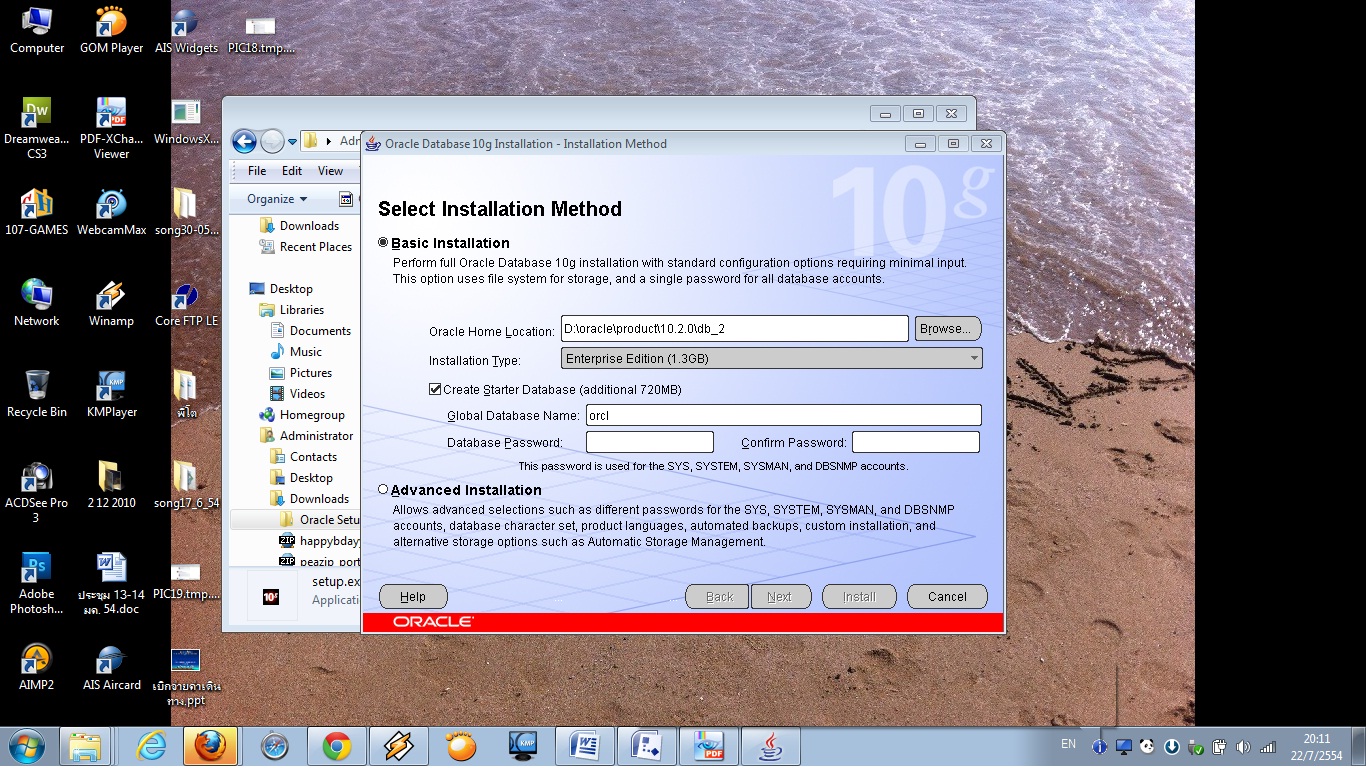The width and height of the screenshot is (1366, 768).
Task: Select the AIS Aircard desktop icon
Action: [112, 667]
